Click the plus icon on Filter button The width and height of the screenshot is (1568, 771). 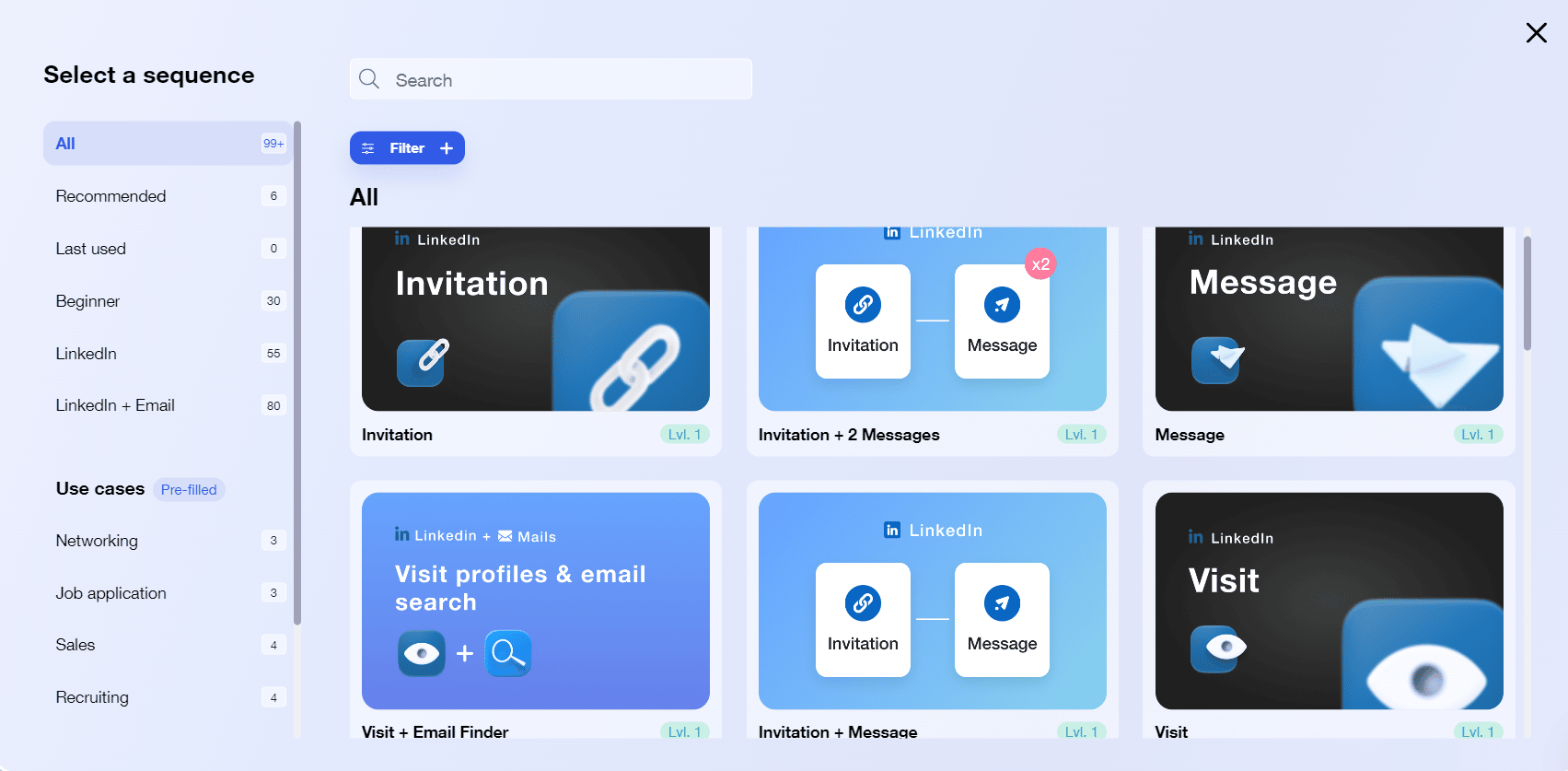pyautogui.click(x=447, y=148)
